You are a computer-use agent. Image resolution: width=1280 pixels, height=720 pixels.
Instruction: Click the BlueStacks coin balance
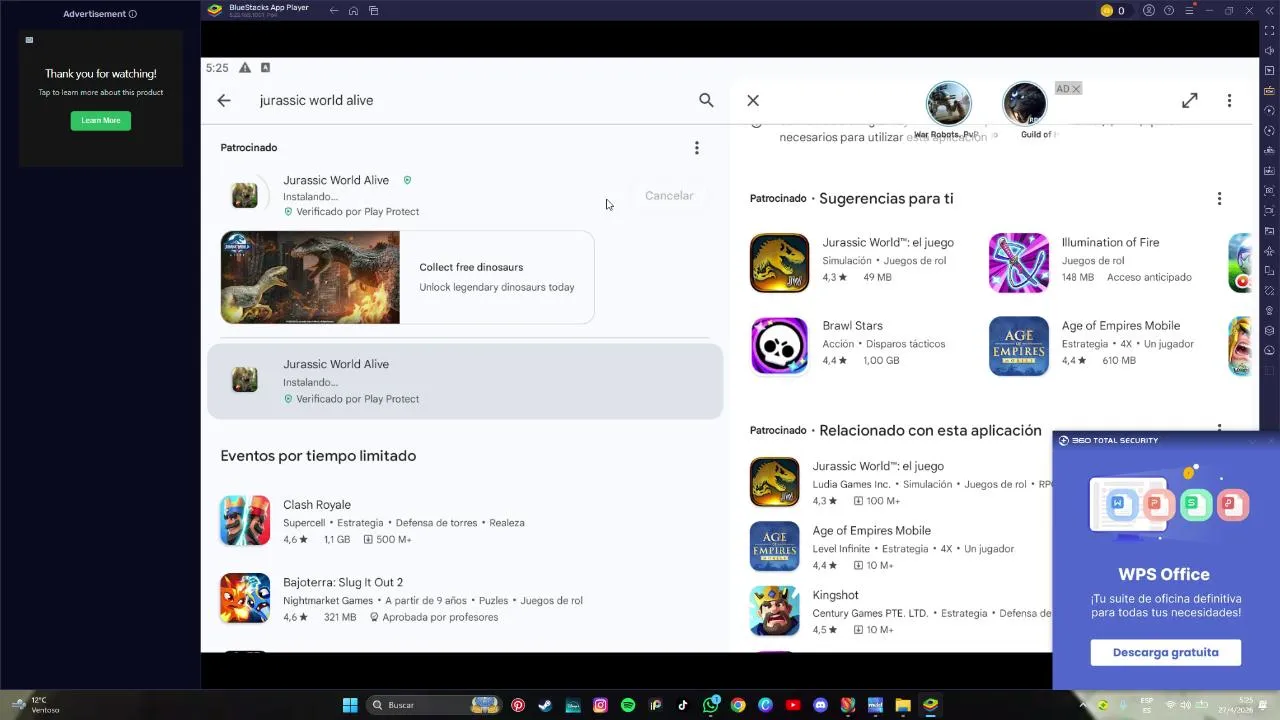click(x=1113, y=11)
